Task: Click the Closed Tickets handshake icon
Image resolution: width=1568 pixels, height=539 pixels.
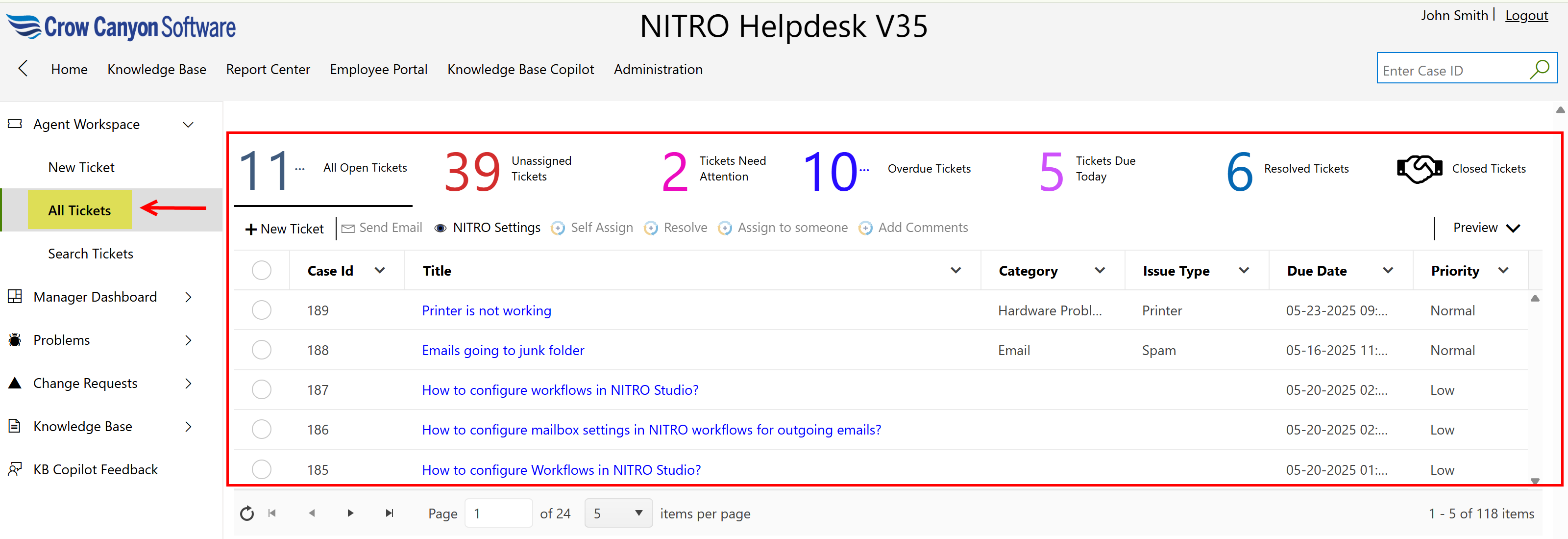Action: pyautogui.click(x=1419, y=169)
